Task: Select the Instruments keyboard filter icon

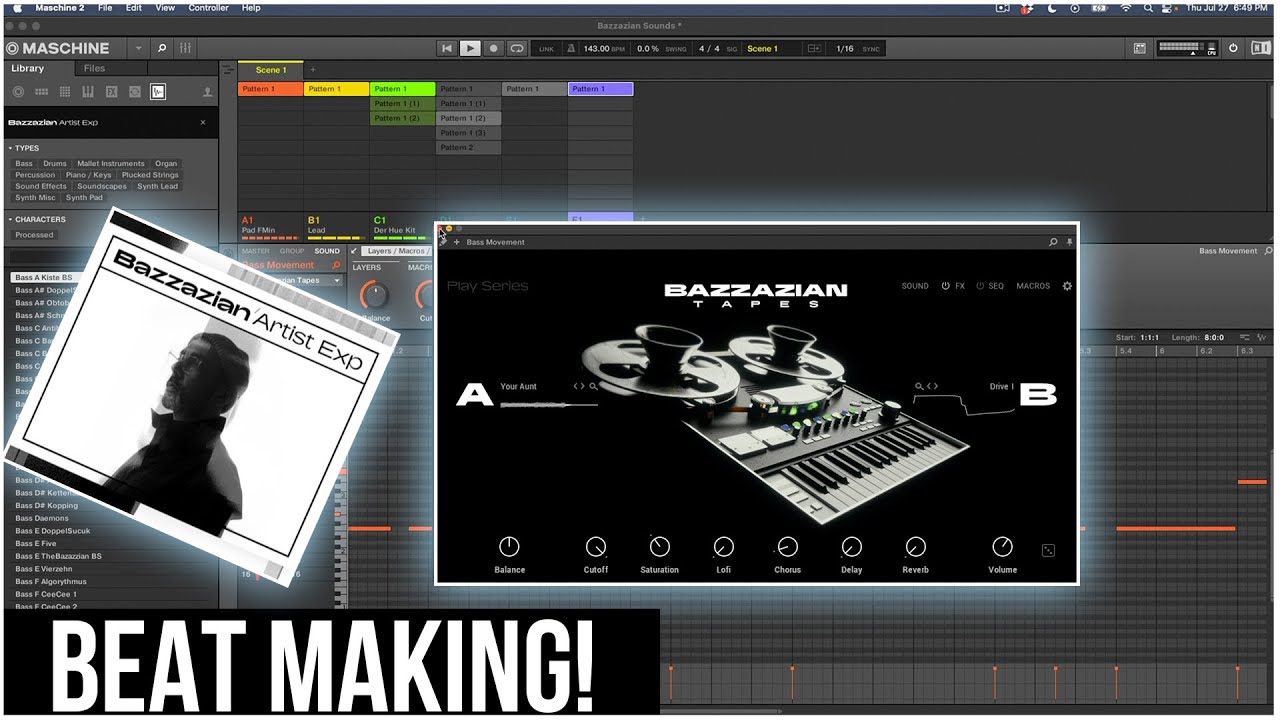Action: pyautogui.click(x=88, y=92)
